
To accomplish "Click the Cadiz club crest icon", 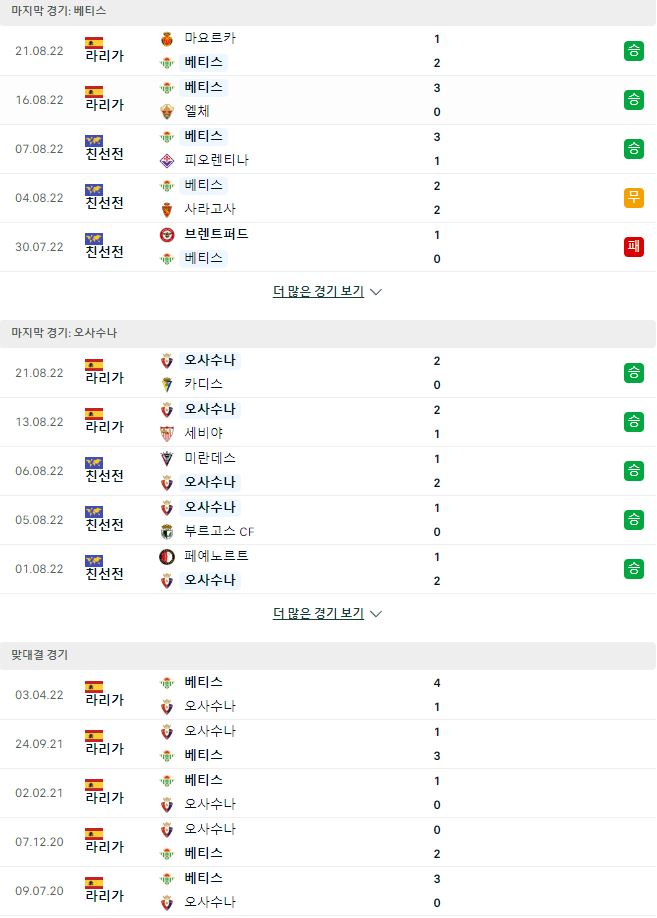I will (x=167, y=385).
